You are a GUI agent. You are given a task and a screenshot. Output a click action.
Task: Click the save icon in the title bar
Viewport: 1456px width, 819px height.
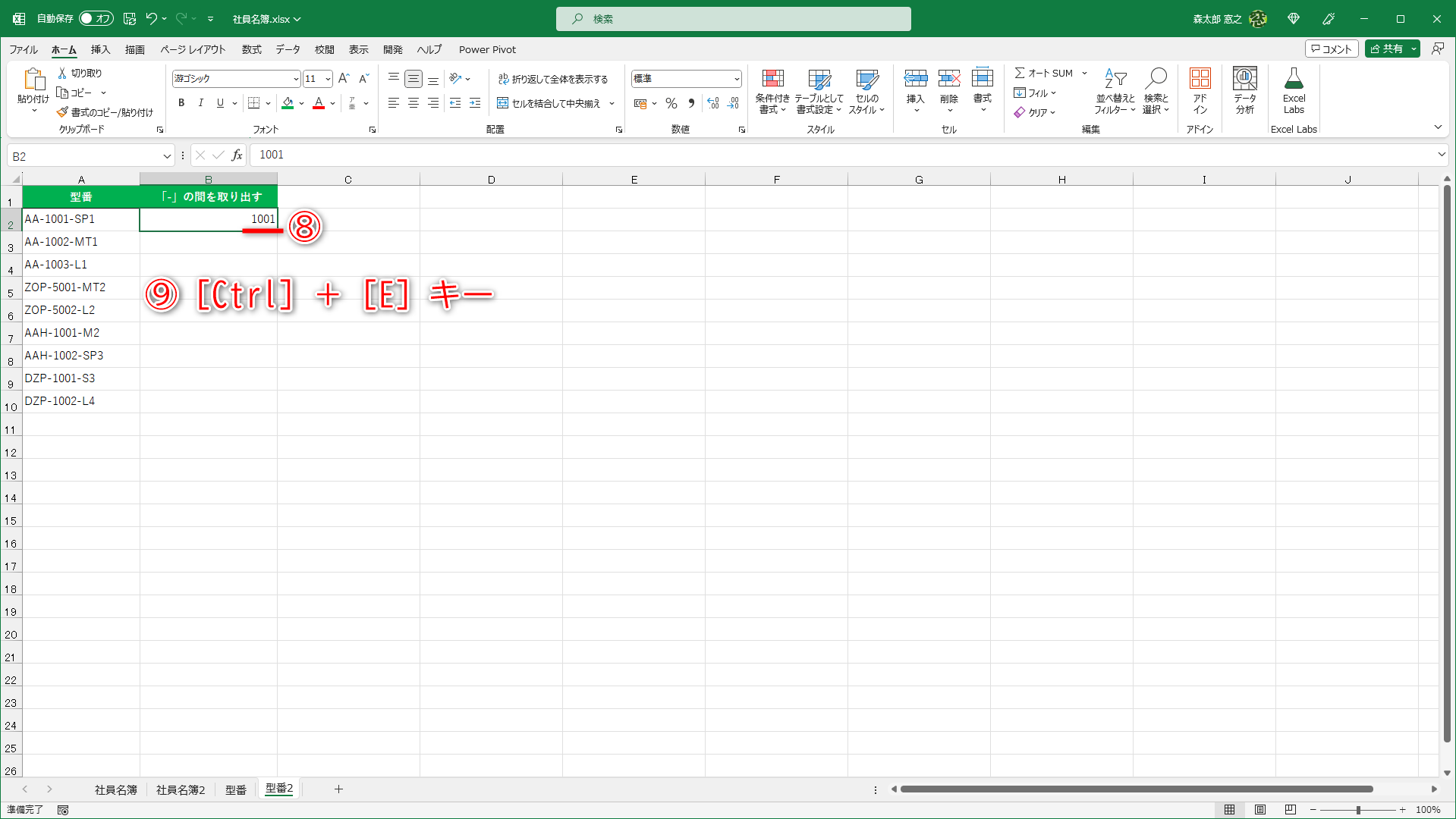coord(130,18)
